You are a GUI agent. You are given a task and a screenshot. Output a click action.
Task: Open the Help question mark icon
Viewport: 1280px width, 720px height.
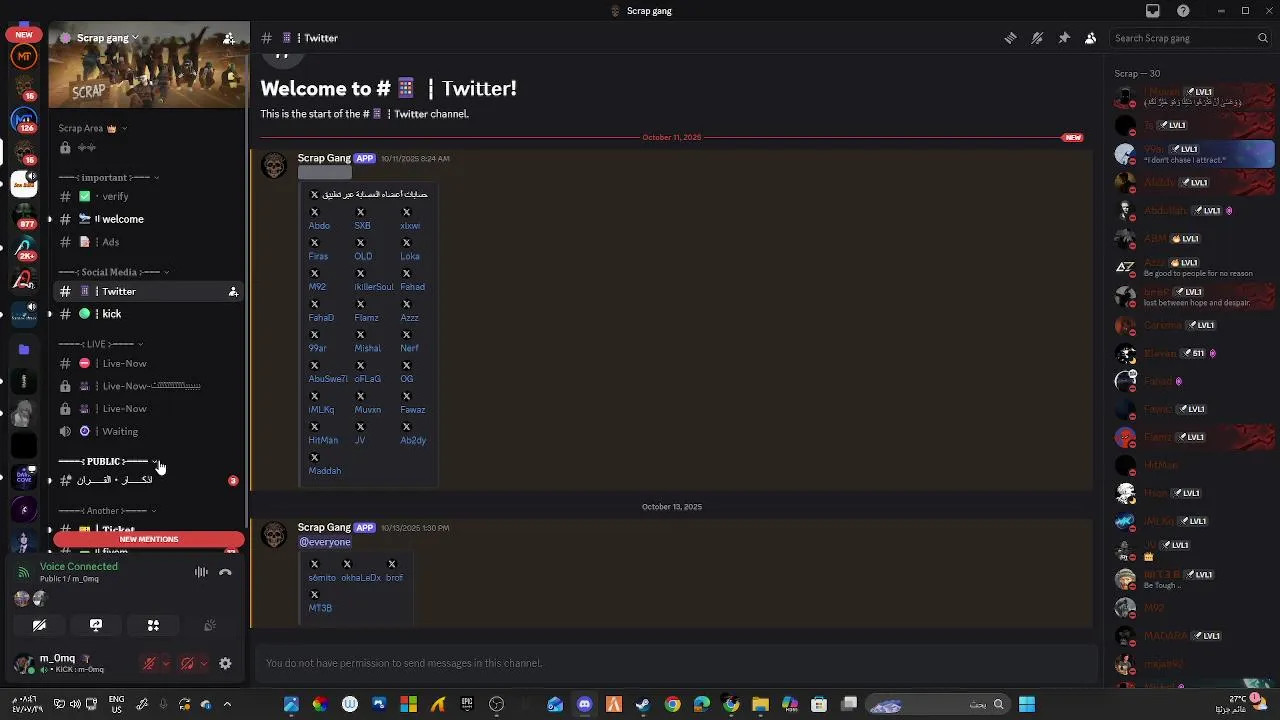[x=1183, y=11]
